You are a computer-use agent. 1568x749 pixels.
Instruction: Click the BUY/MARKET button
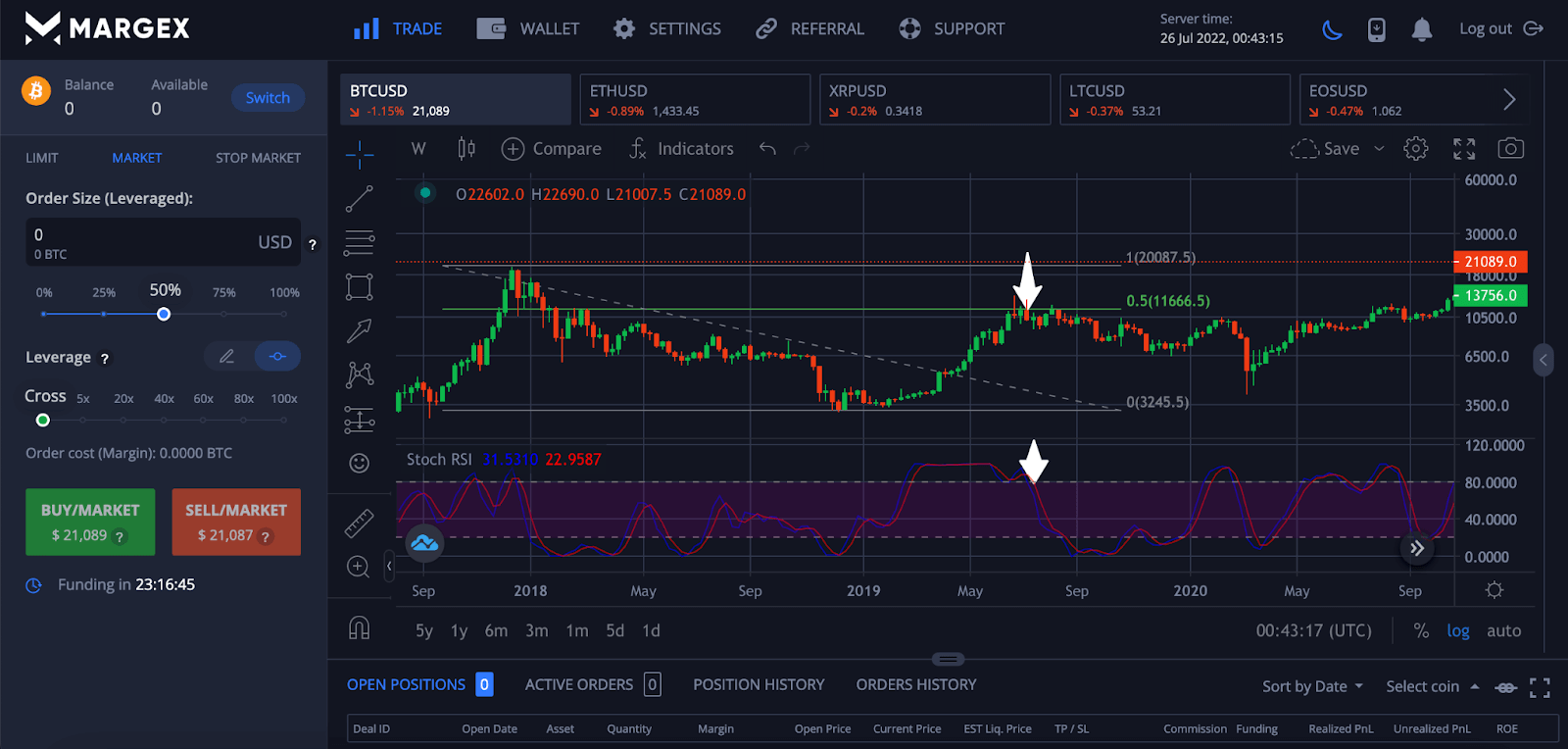pos(90,522)
